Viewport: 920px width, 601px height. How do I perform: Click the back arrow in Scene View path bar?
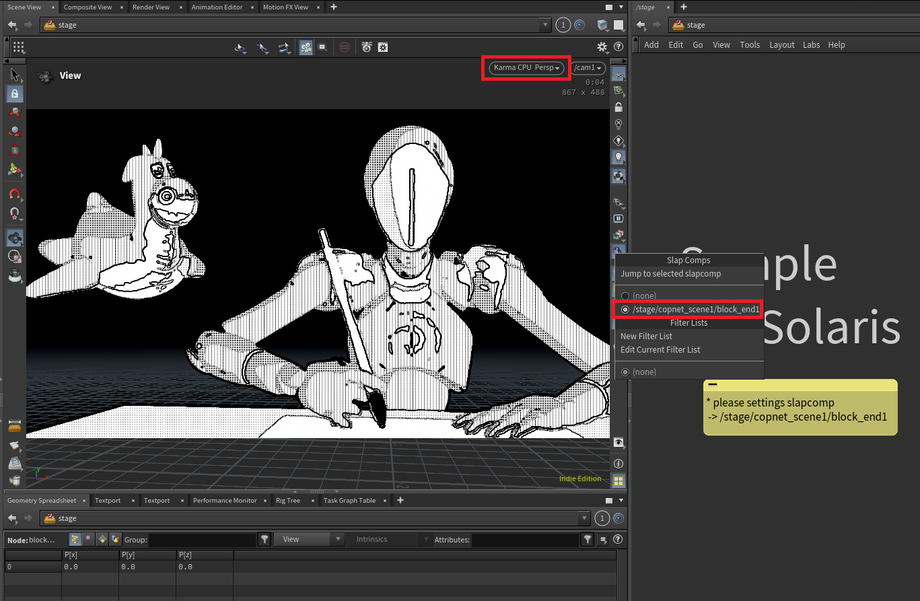coord(13,25)
